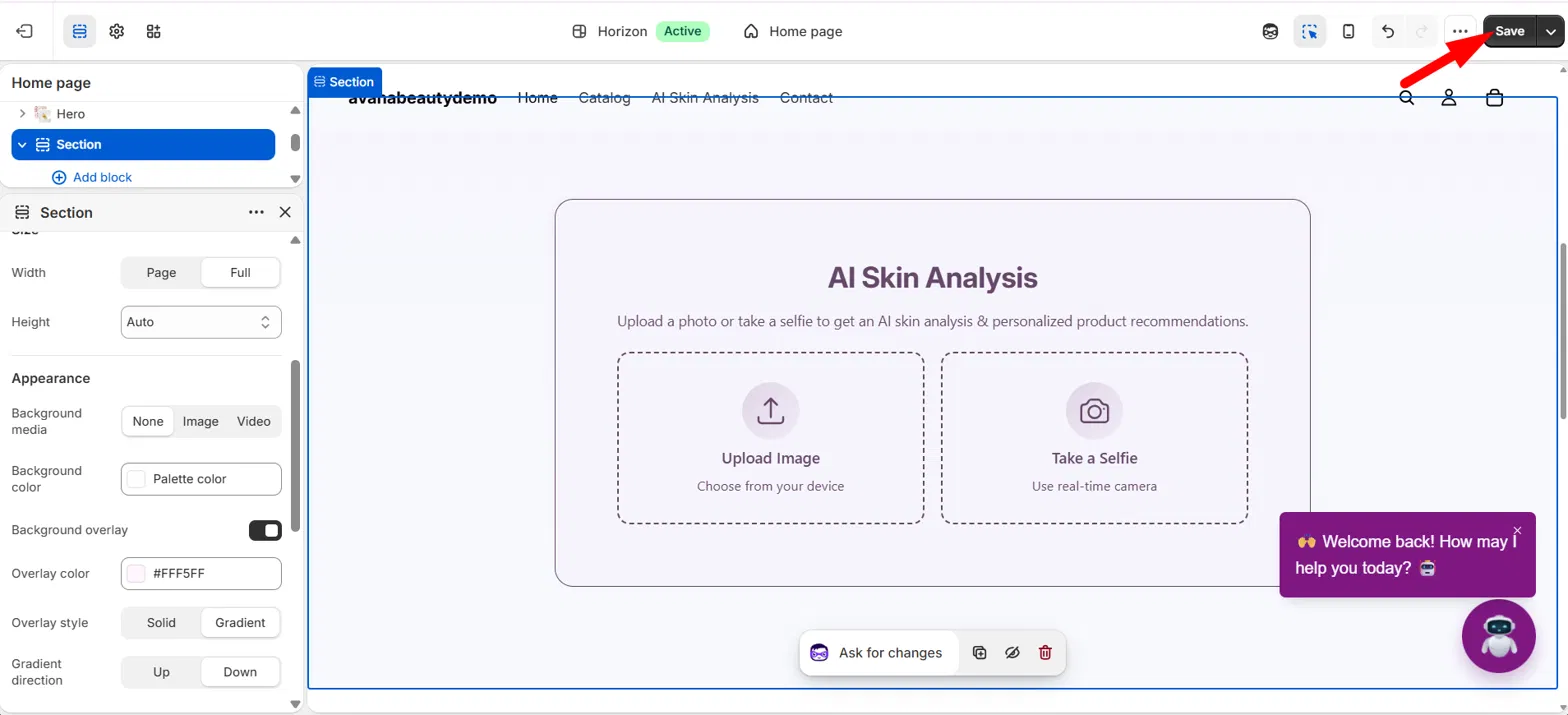
Task: Open the Home page template selector
Action: tap(793, 31)
